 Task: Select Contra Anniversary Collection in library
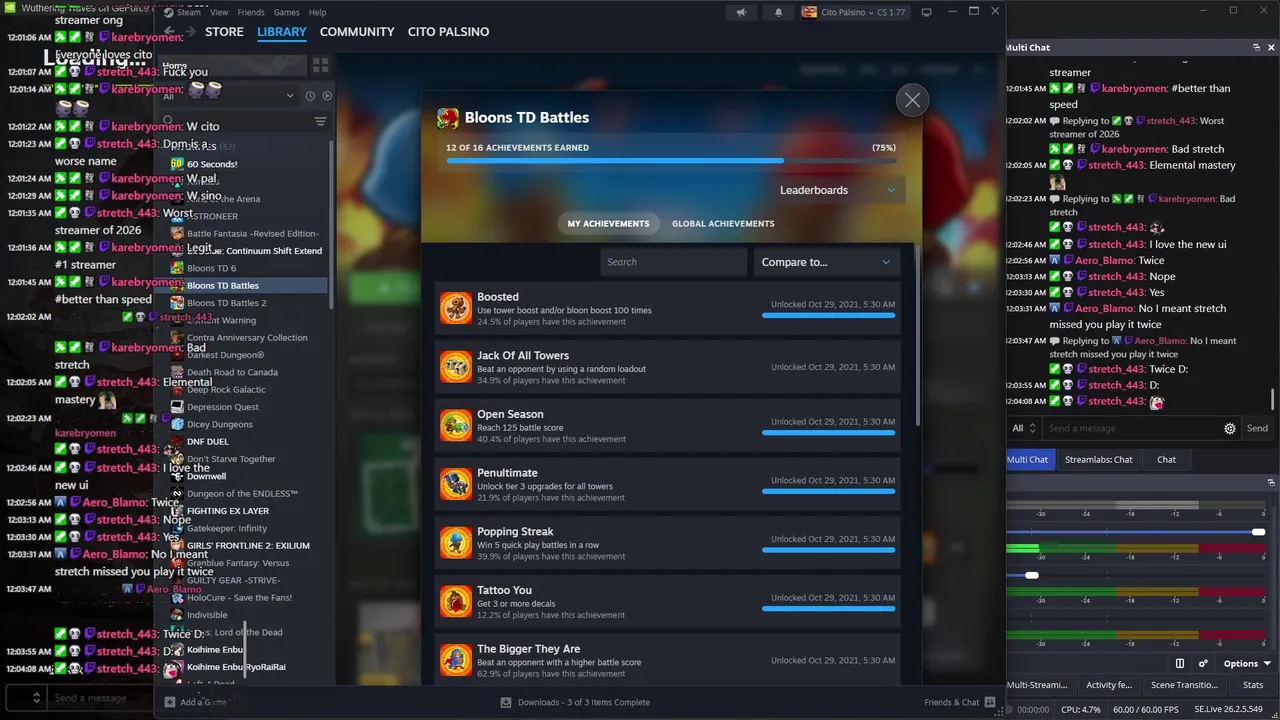(247, 338)
